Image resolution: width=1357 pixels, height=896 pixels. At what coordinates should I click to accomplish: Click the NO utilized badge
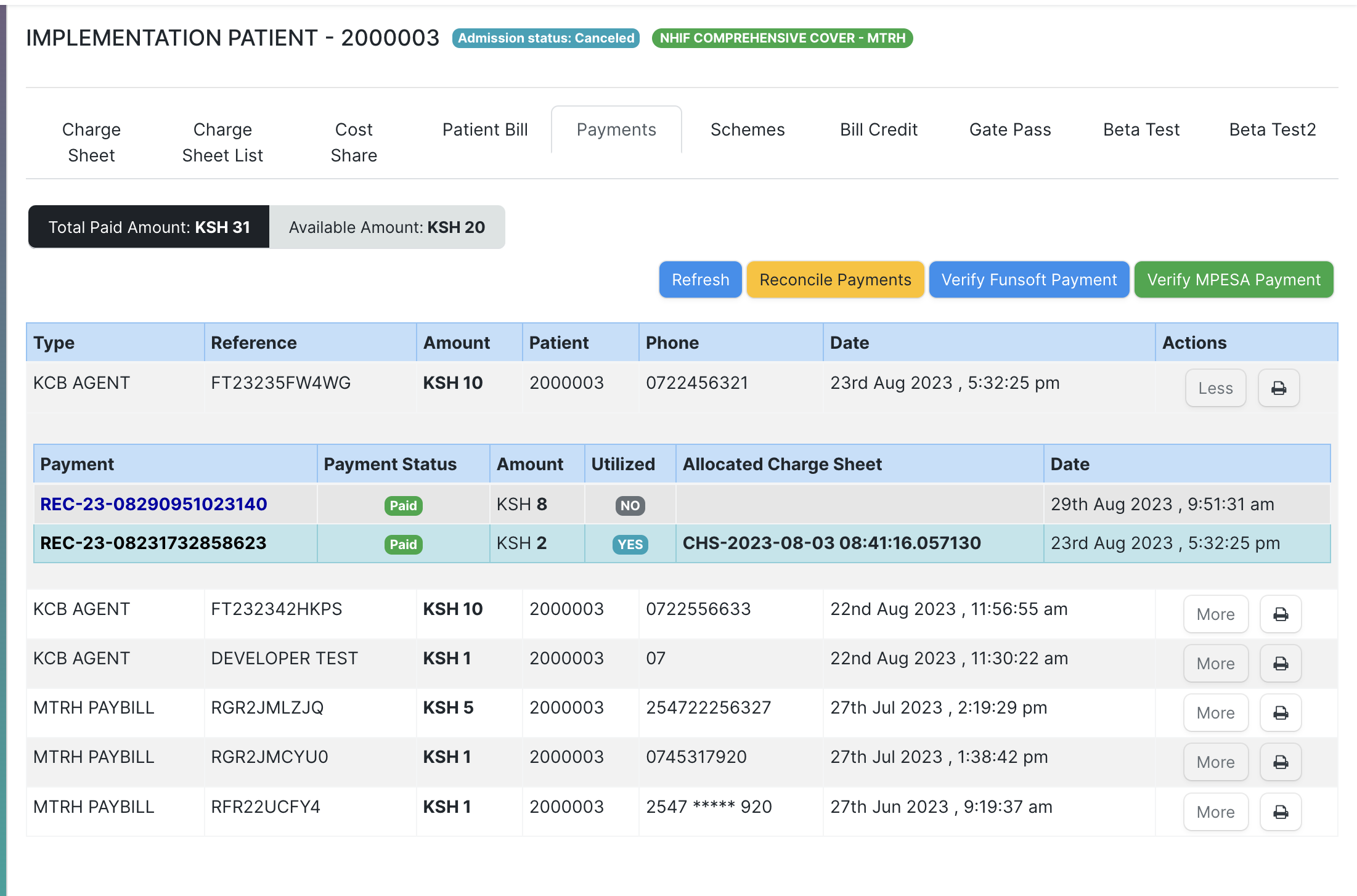(x=630, y=506)
